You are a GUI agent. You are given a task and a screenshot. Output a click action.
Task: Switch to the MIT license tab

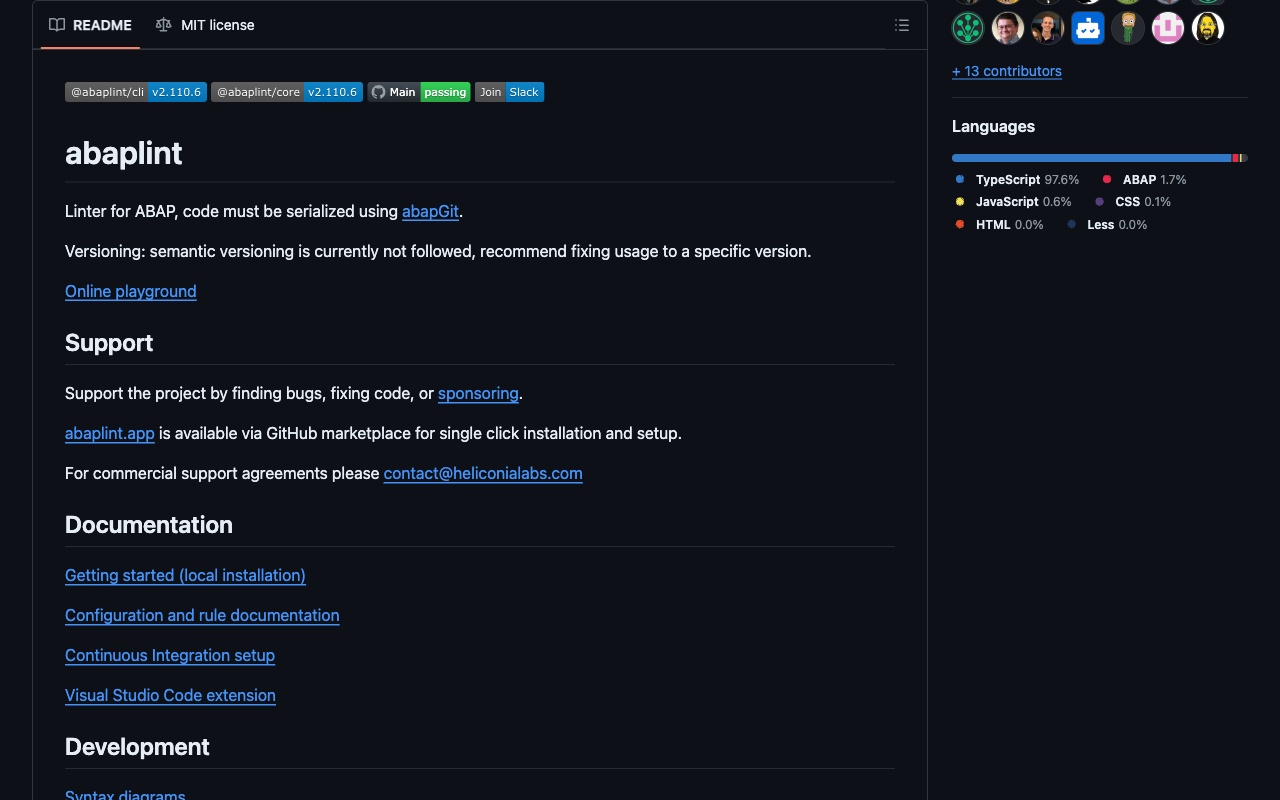[x=205, y=25]
